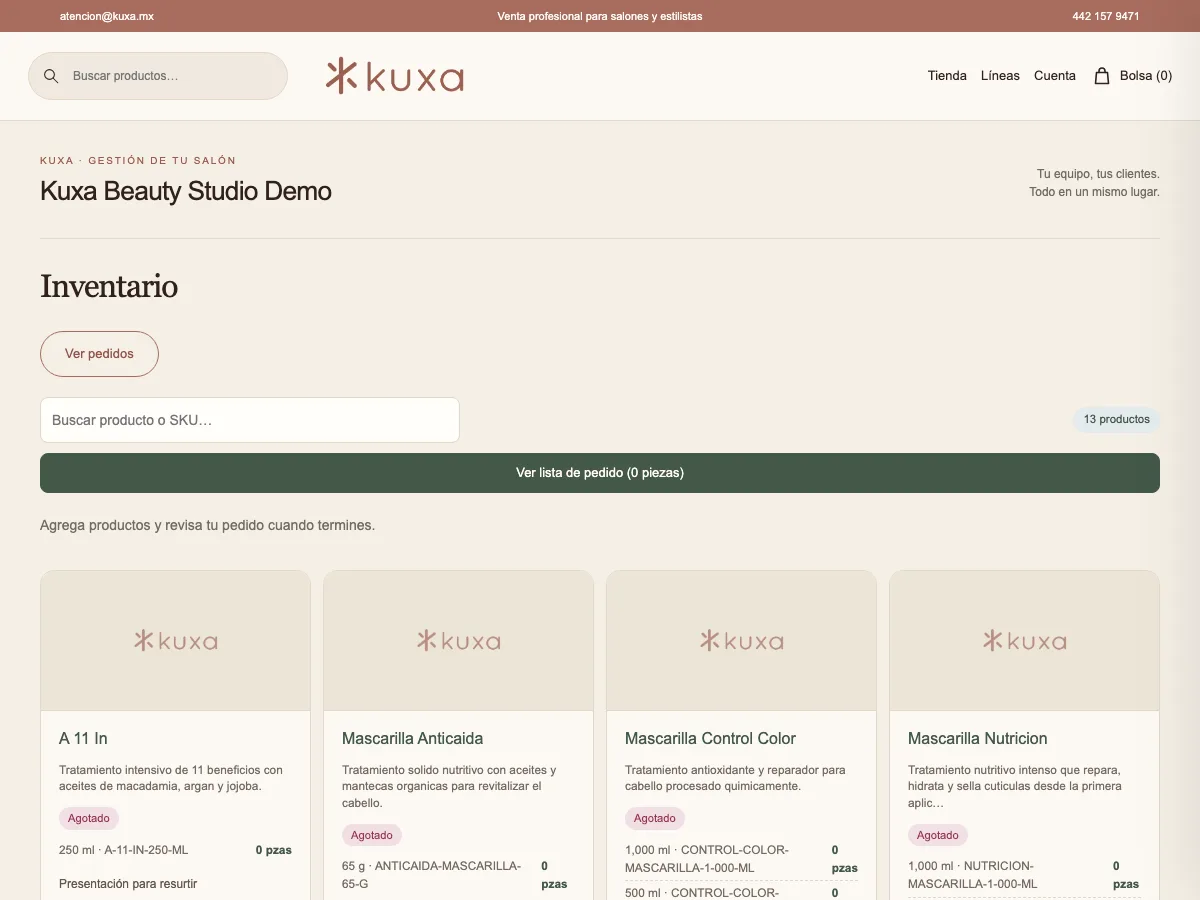Click the KUXA · GESTIÓN DE TU SALÓN label

pyautogui.click(x=138, y=160)
